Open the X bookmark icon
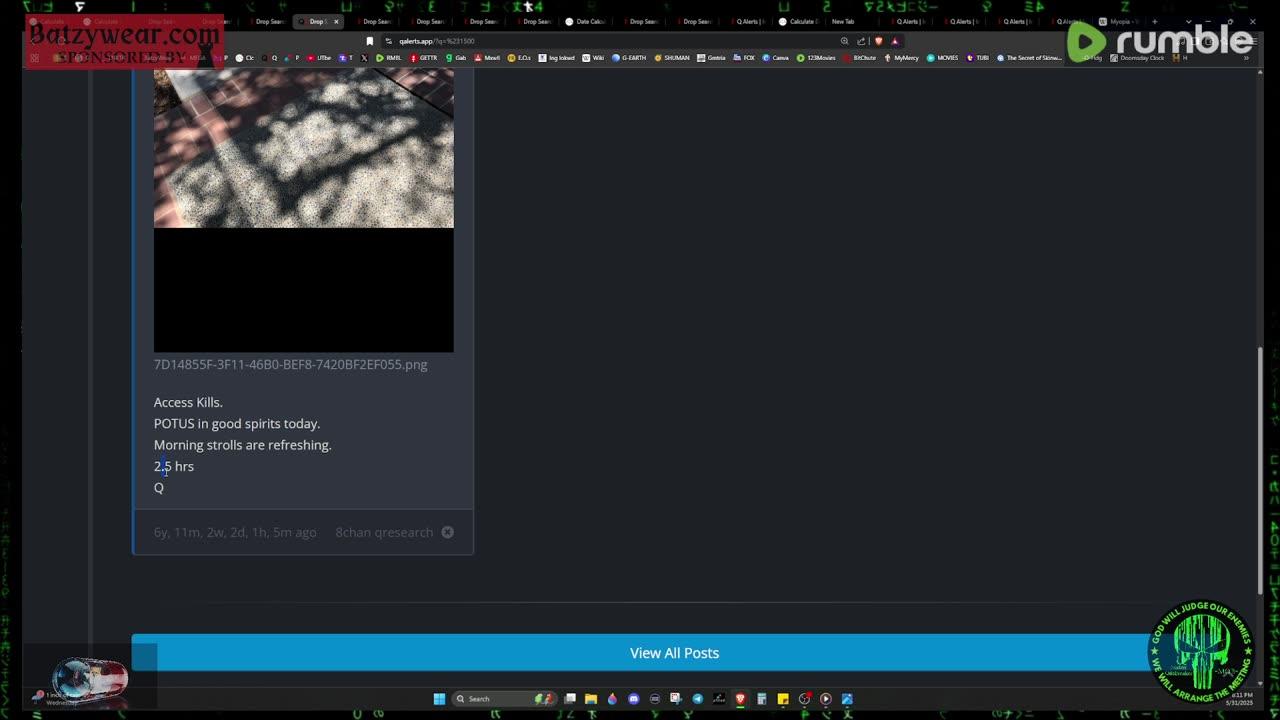The height and width of the screenshot is (720, 1280). click(364, 58)
